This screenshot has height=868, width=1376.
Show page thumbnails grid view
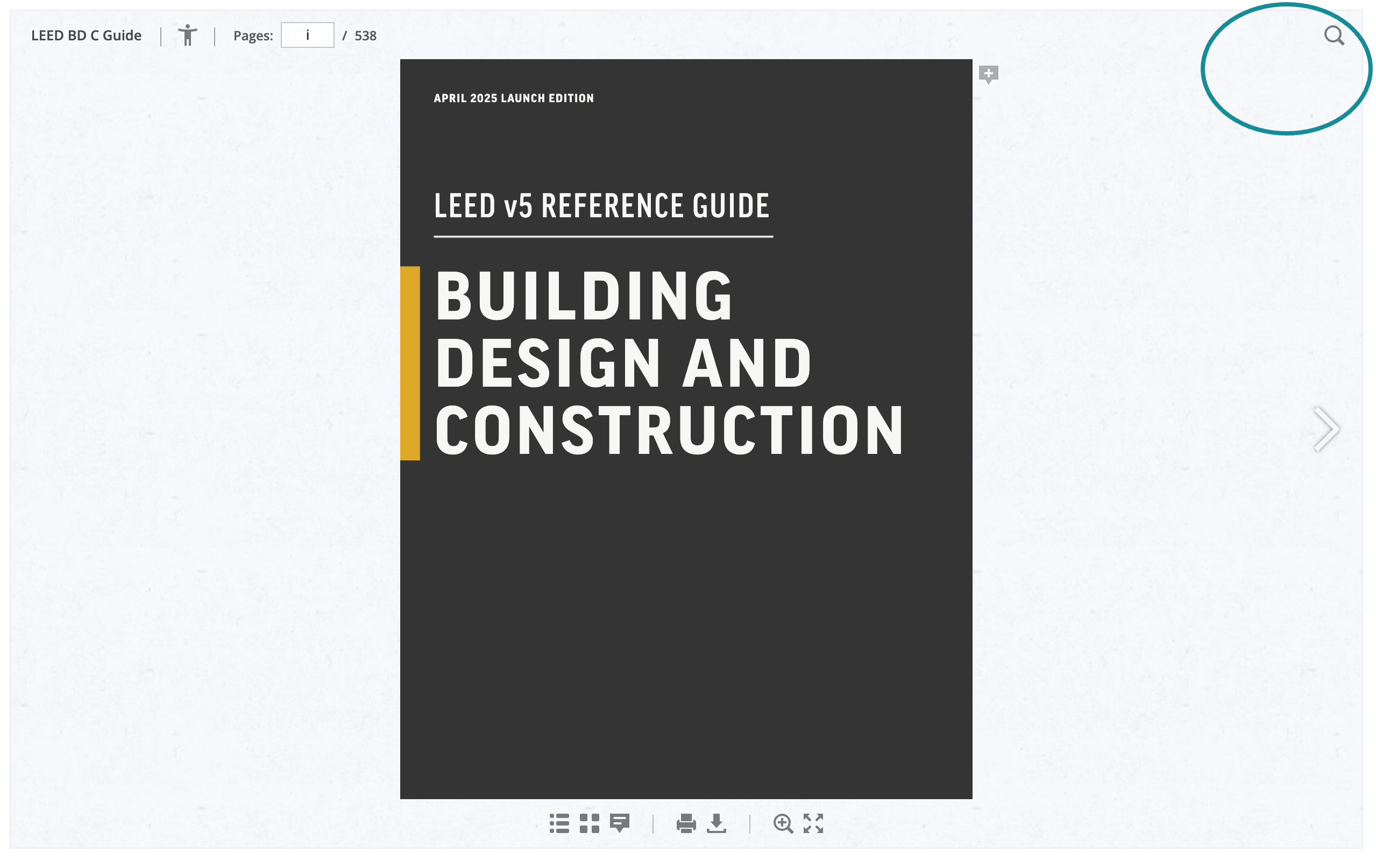pyautogui.click(x=589, y=823)
